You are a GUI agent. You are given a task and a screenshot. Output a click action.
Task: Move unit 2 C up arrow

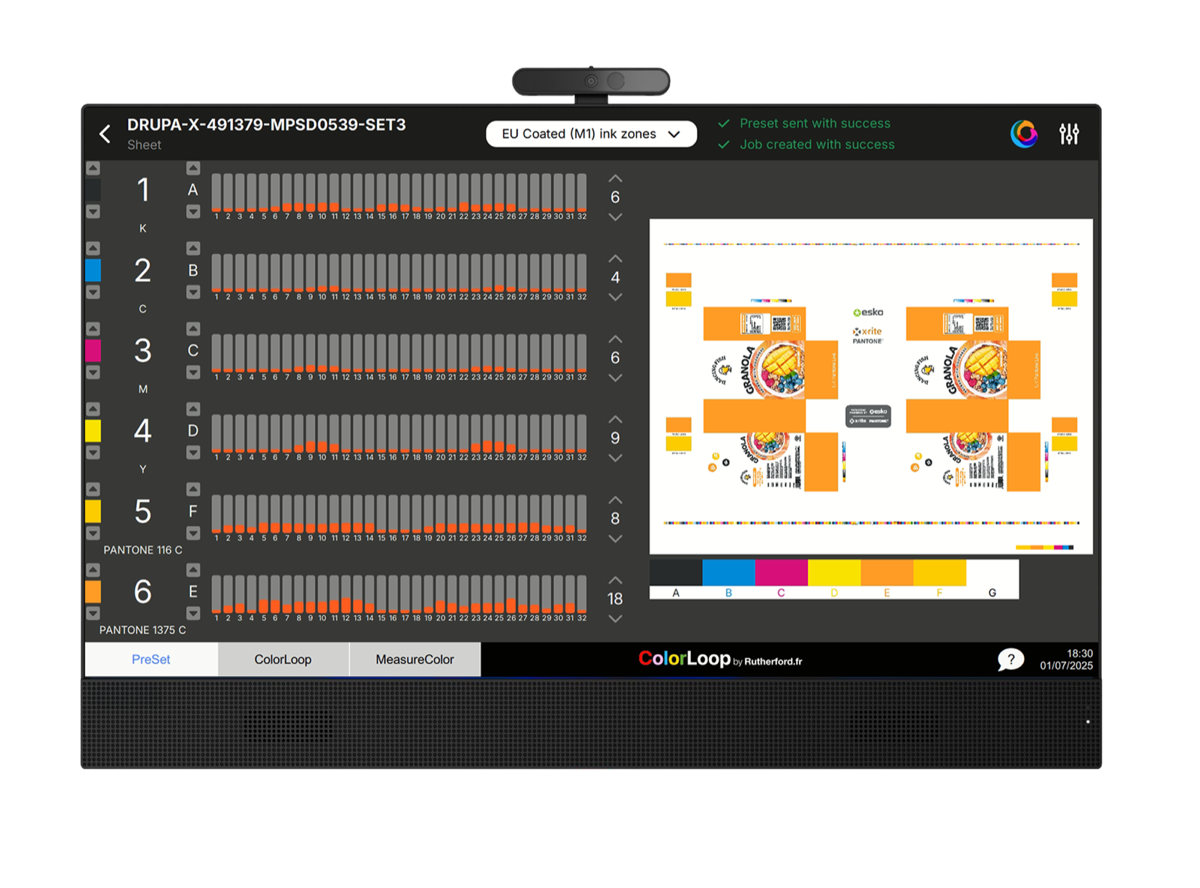(93, 248)
